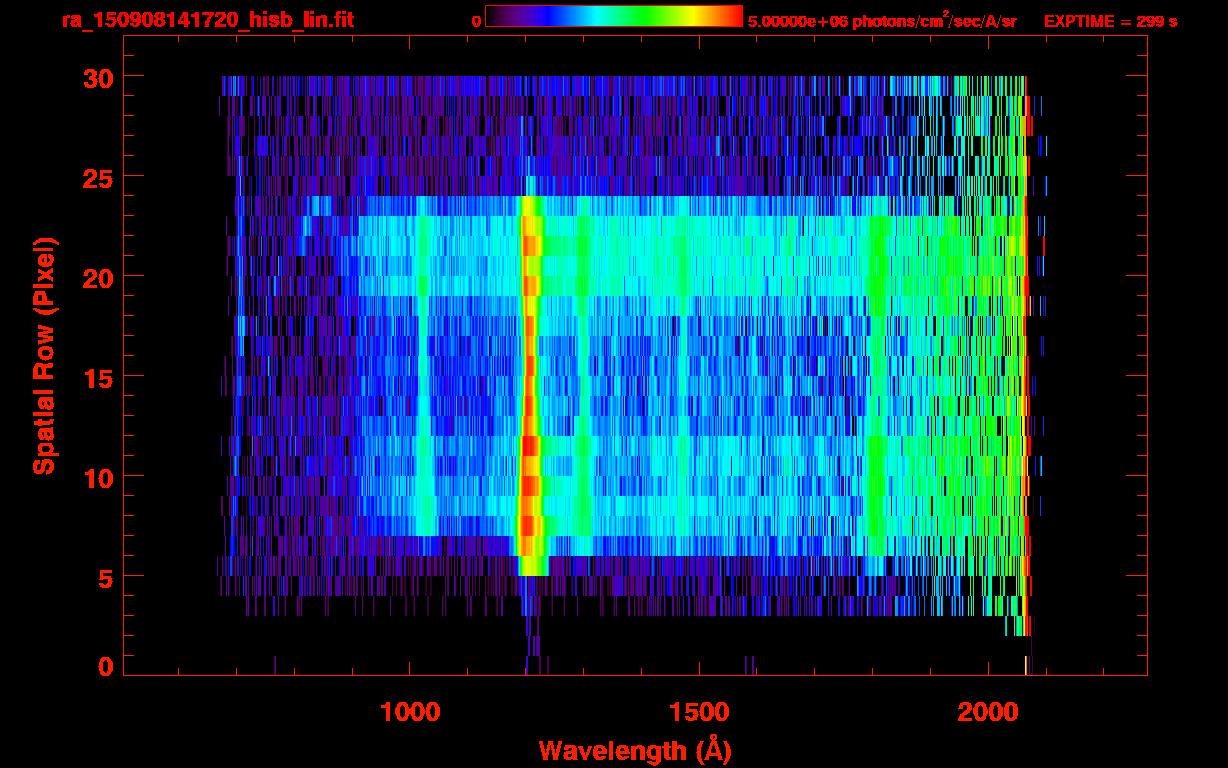Click the 1000 wavelength tick label
Viewport: 1228px width, 768px height.
(410, 712)
